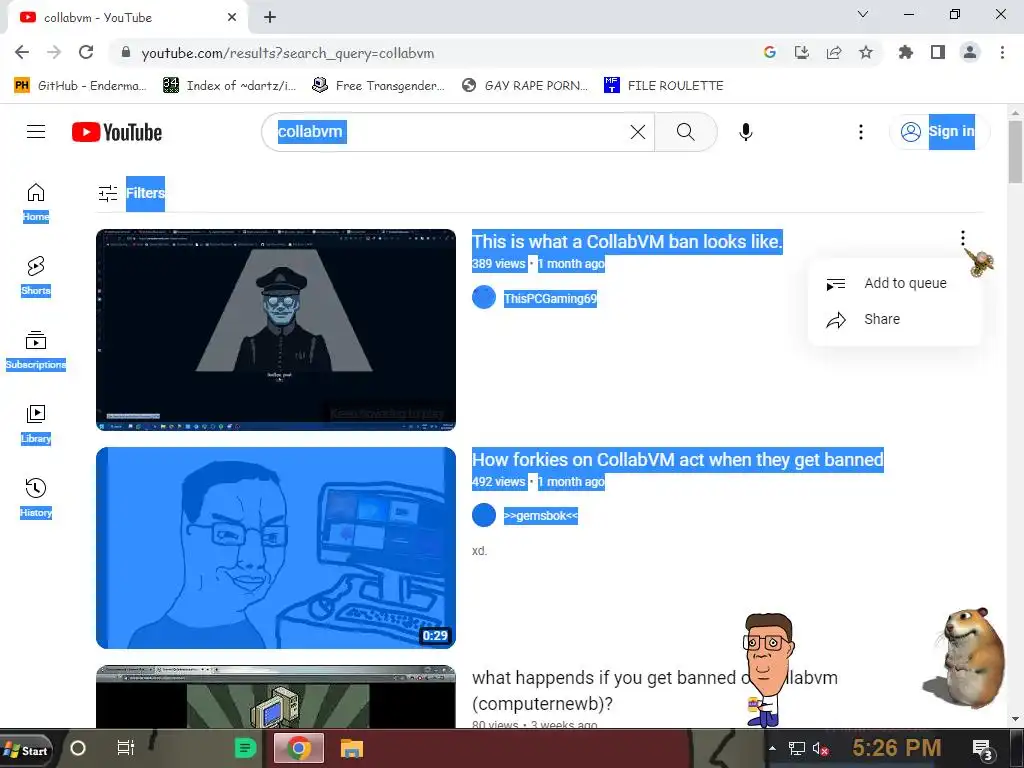
Task: Open 'How forkies on CollabVM act' video title
Action: [x=677, y=460]
